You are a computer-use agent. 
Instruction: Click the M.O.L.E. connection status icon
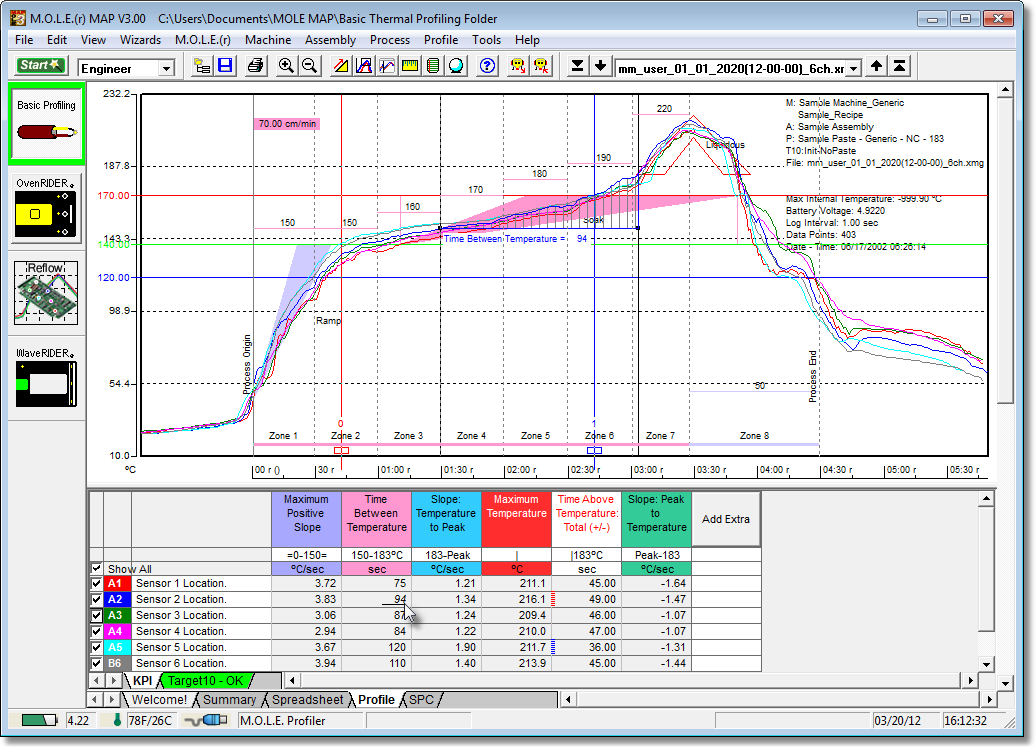[206, 720]
